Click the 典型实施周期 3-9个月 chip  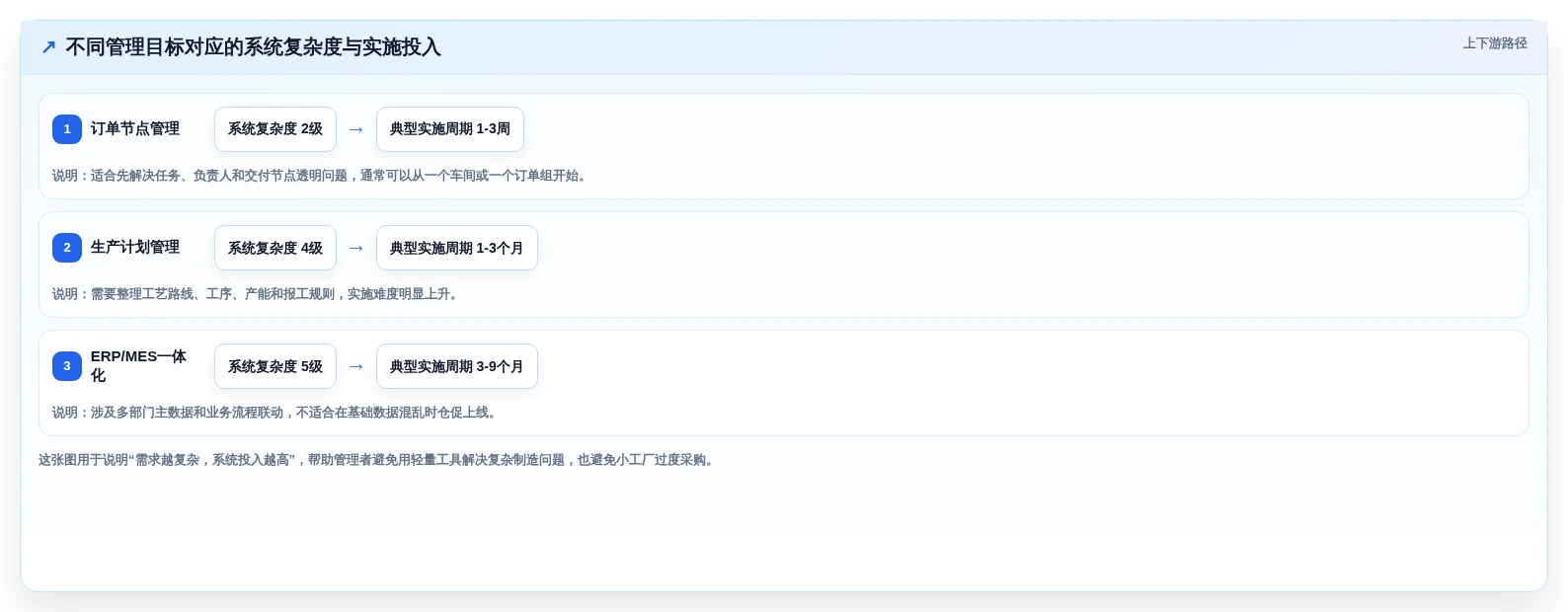[x=457, y=366]
